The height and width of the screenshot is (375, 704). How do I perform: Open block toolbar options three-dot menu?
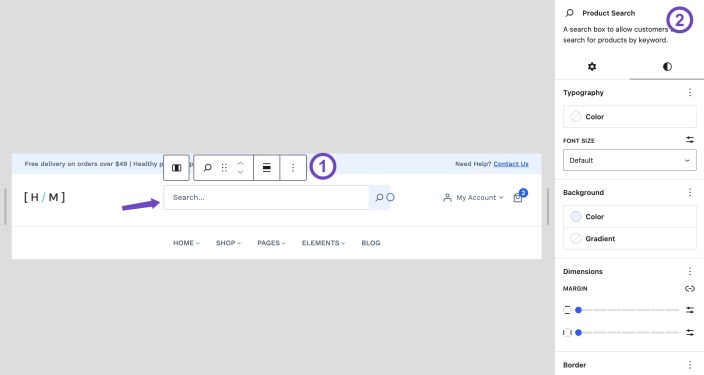pos(293,168)
